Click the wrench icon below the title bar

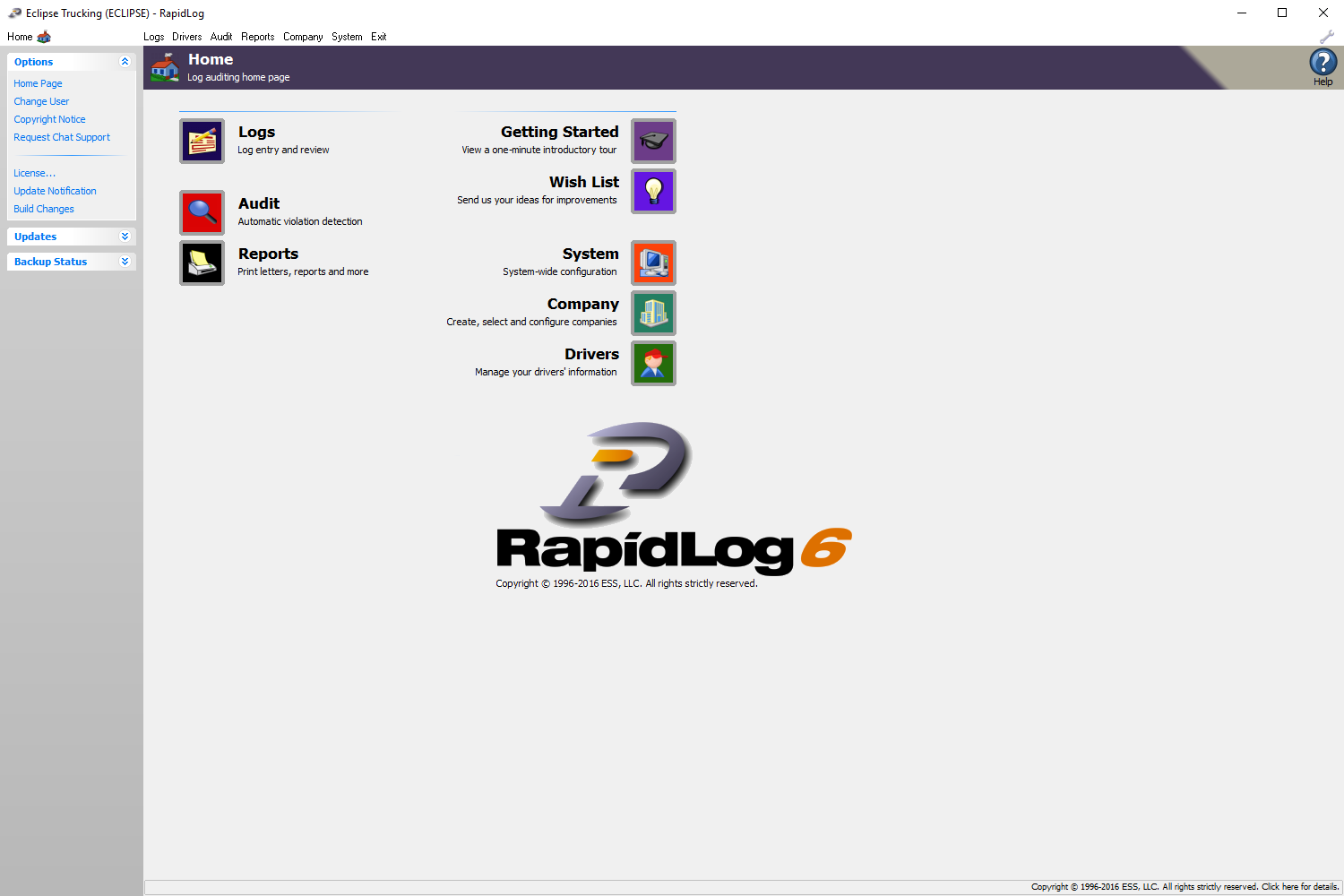(1327, 37)
